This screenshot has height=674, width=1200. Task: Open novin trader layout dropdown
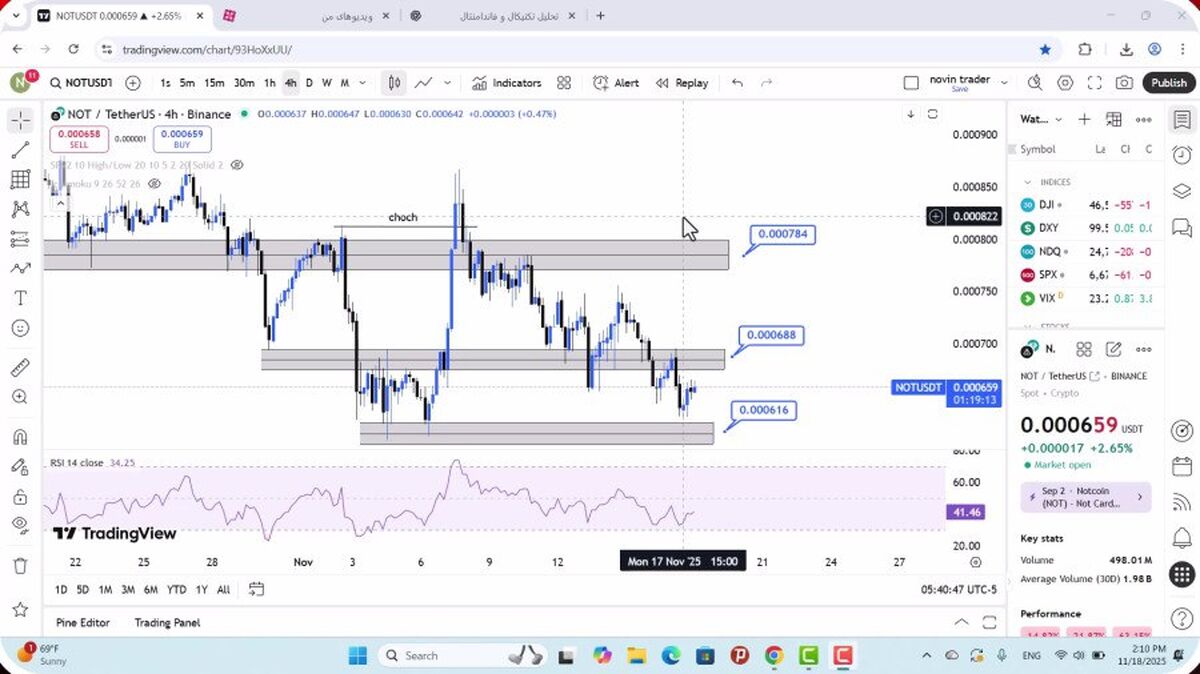[x=1004, y=83]
